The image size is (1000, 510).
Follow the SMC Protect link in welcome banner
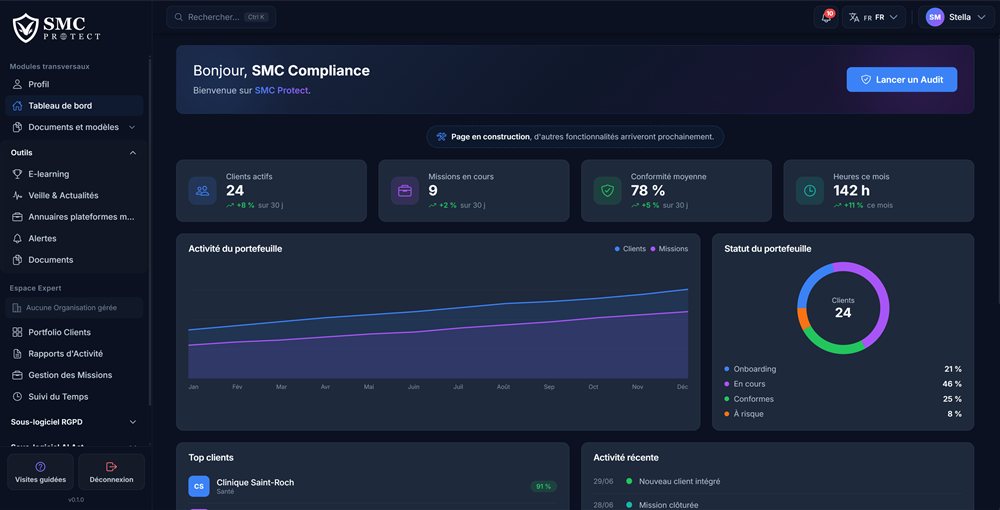tap(281, 91)
